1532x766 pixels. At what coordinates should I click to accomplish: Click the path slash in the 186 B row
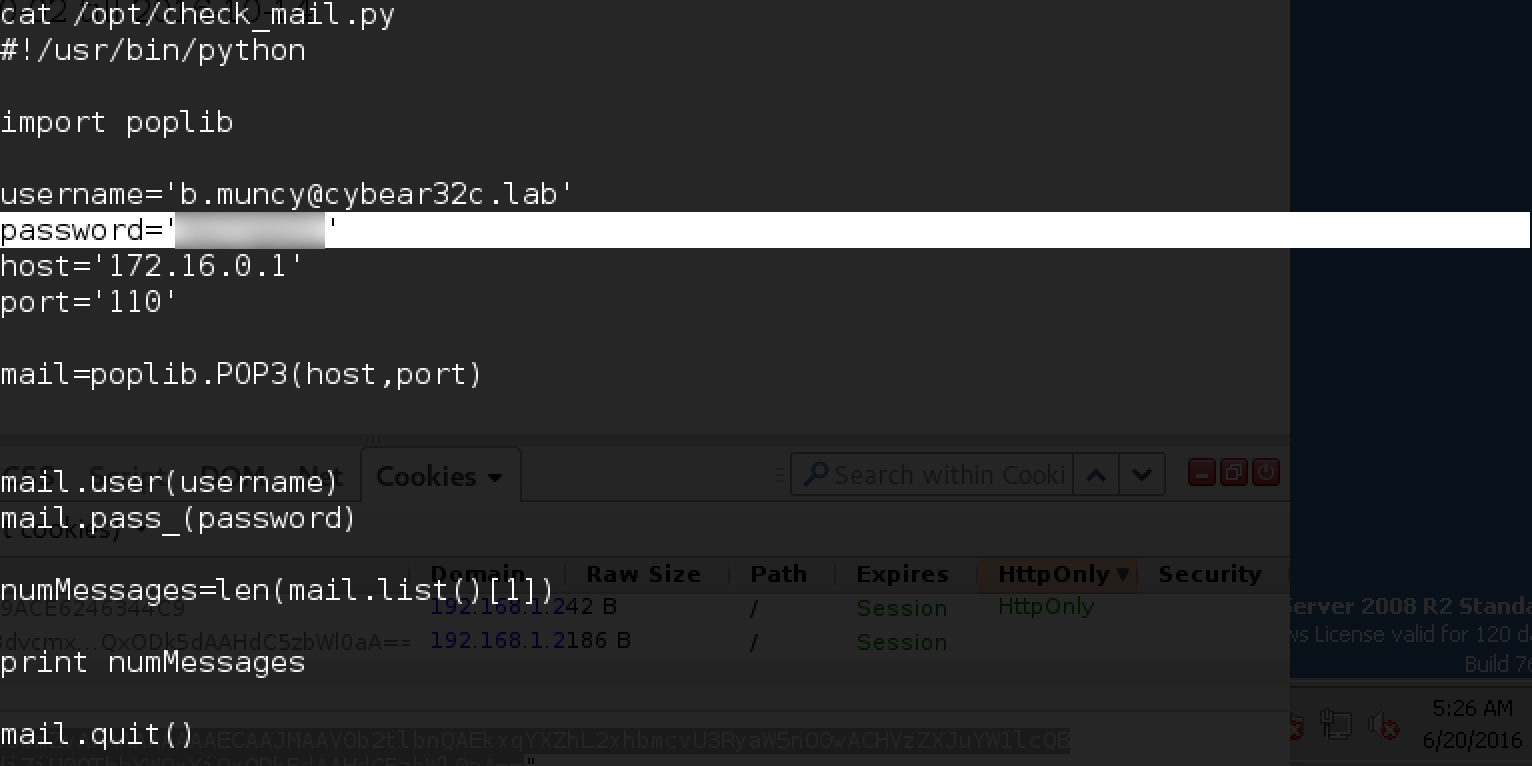753,641
